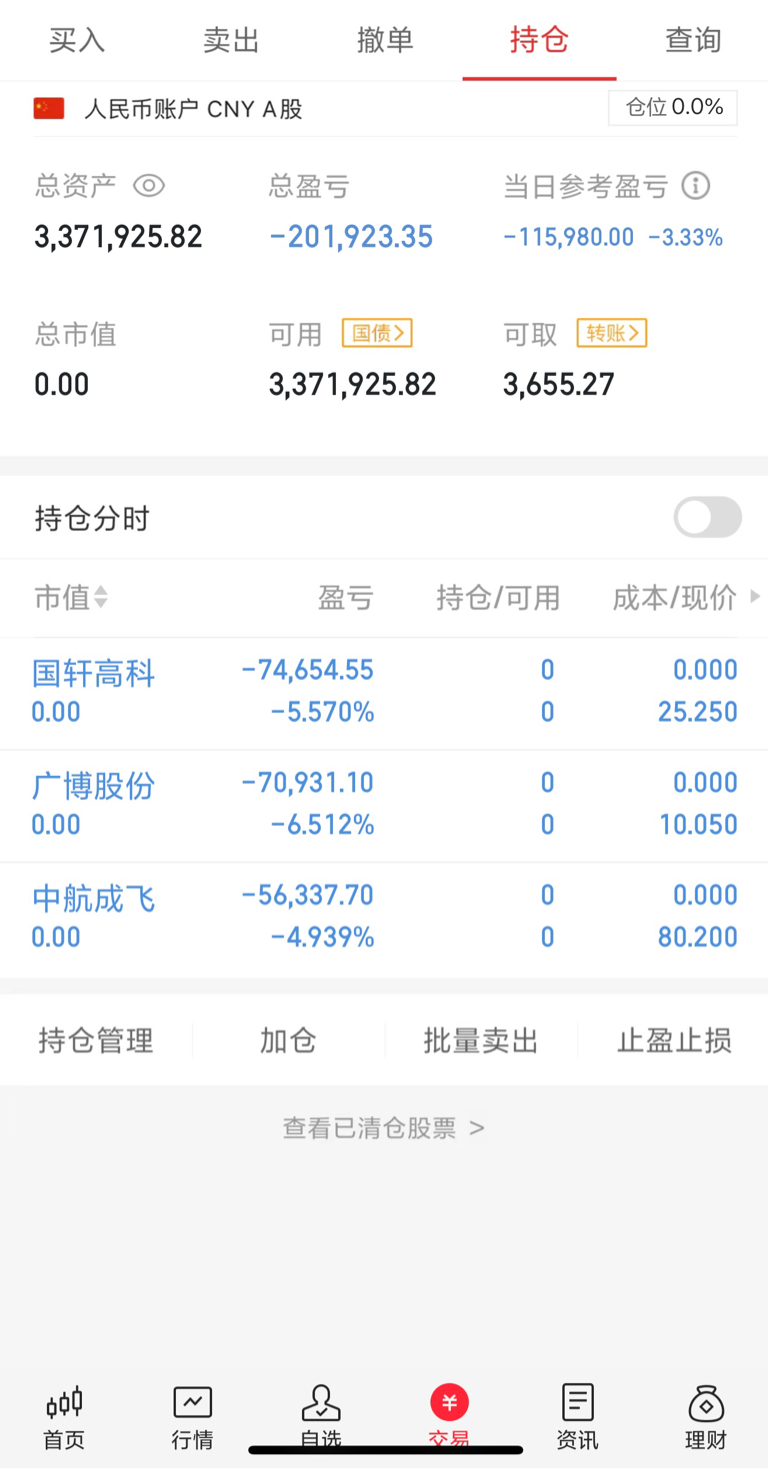
Task: Tap daily loss -115,980.00
Action: [568, 237]
